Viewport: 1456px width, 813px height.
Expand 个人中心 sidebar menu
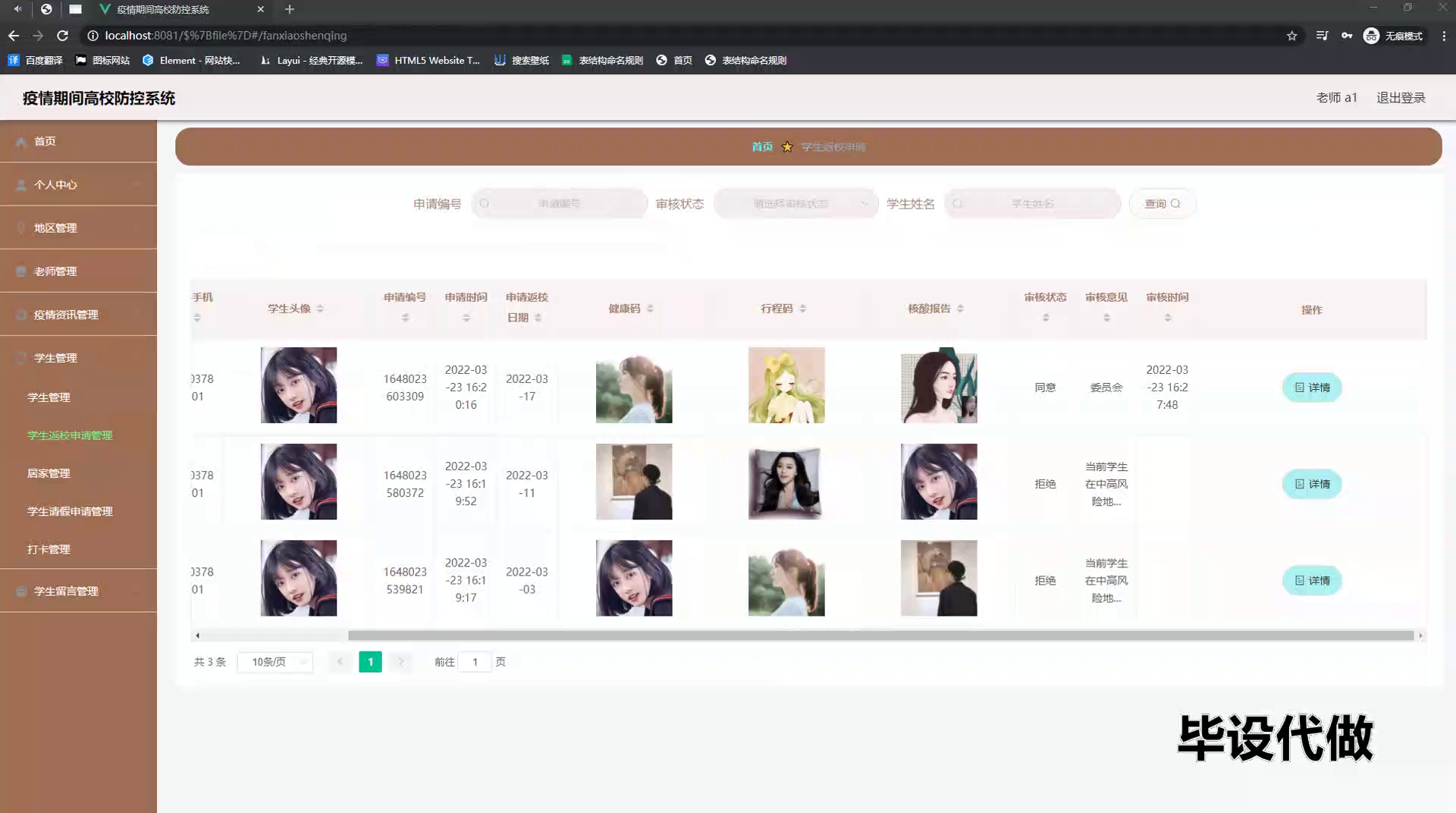point(78,184)
